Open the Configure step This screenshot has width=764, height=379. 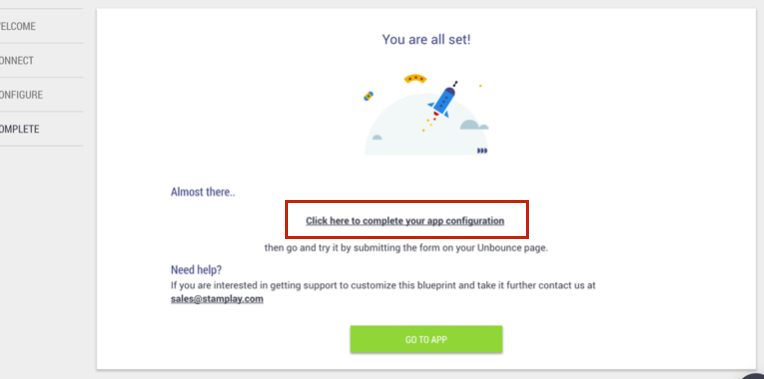point(21,95)
